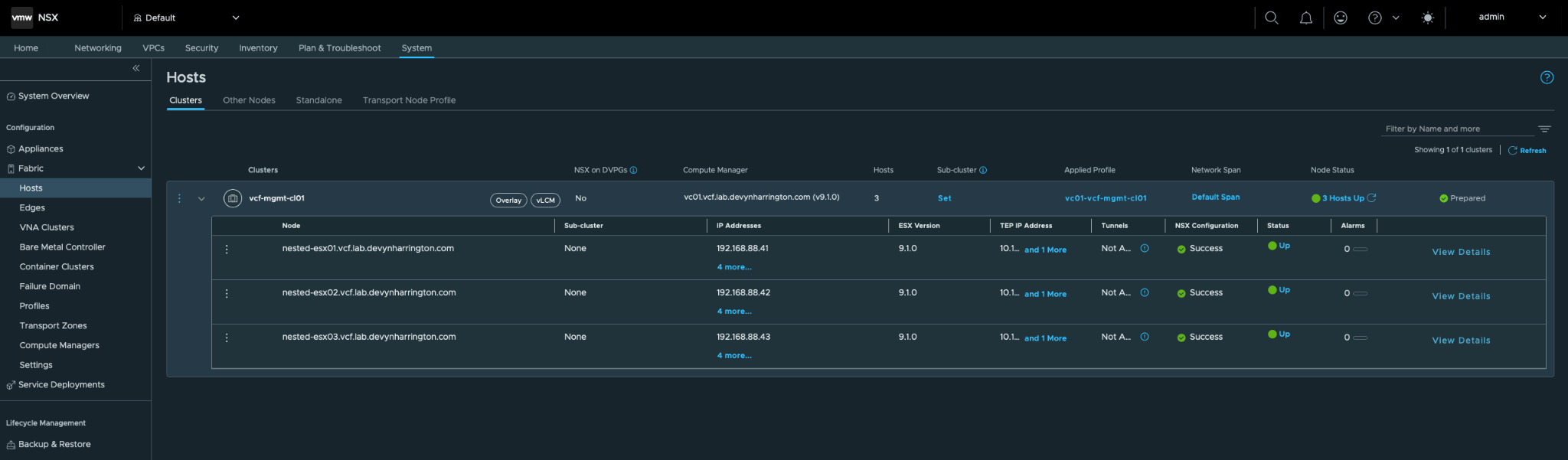Open the Default project dropdown
Viewport: 1568px width, 460px height.
186,18
